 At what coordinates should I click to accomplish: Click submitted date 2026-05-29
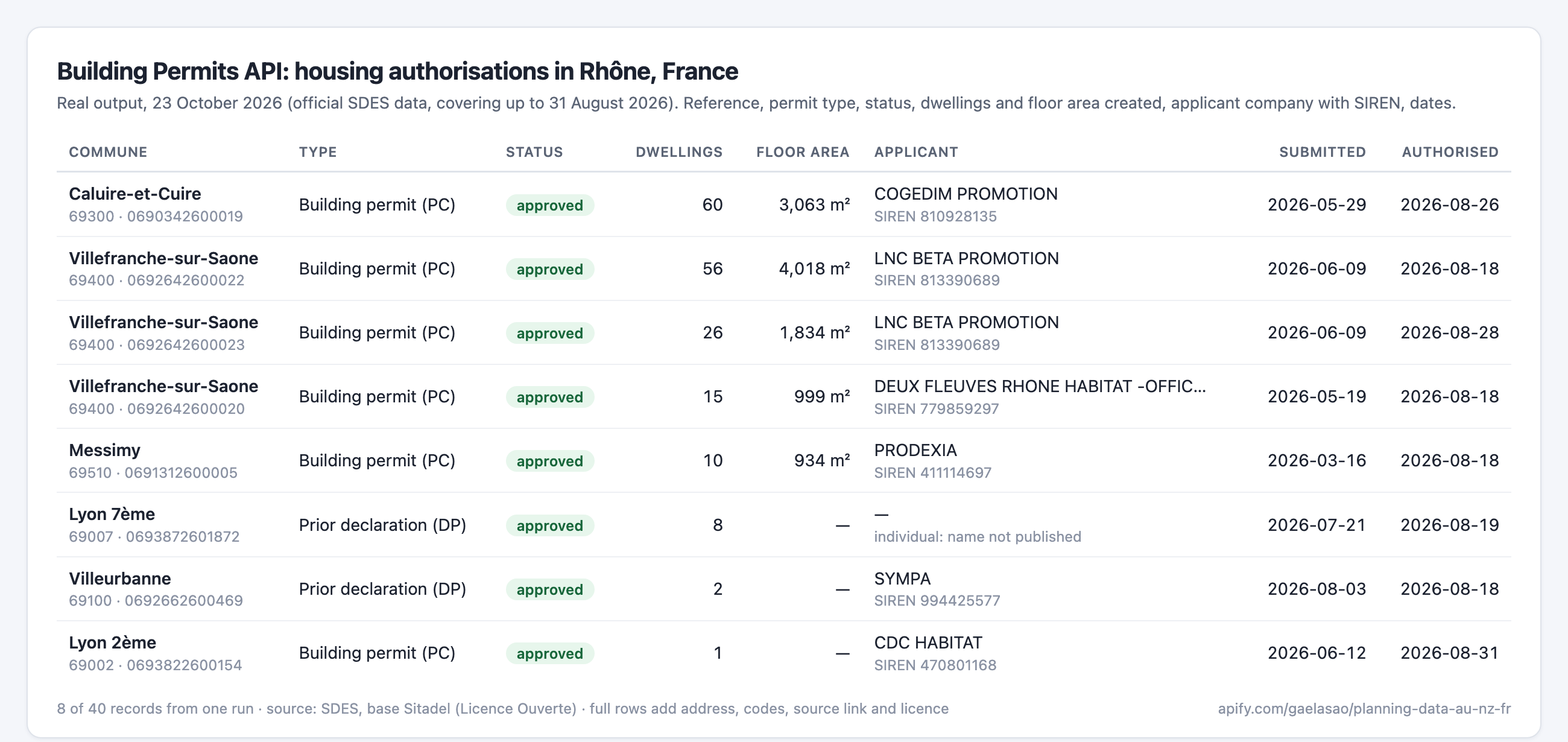1317,205
